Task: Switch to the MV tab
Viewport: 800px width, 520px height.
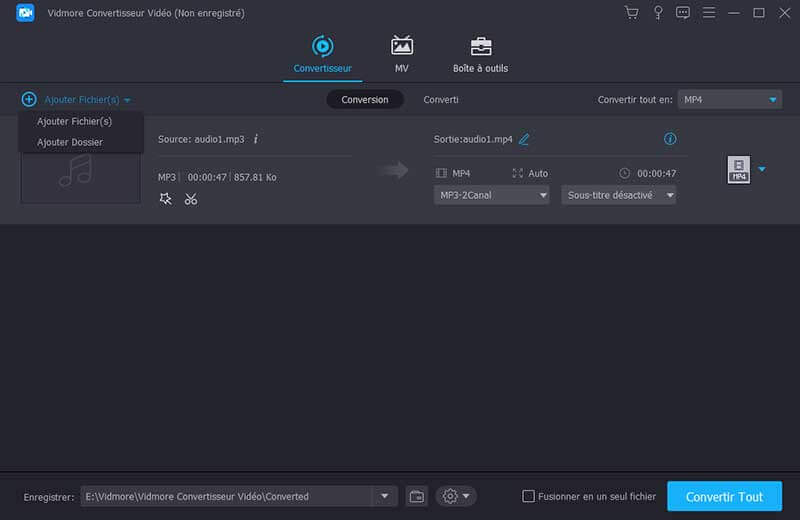Action: point(402,55)
